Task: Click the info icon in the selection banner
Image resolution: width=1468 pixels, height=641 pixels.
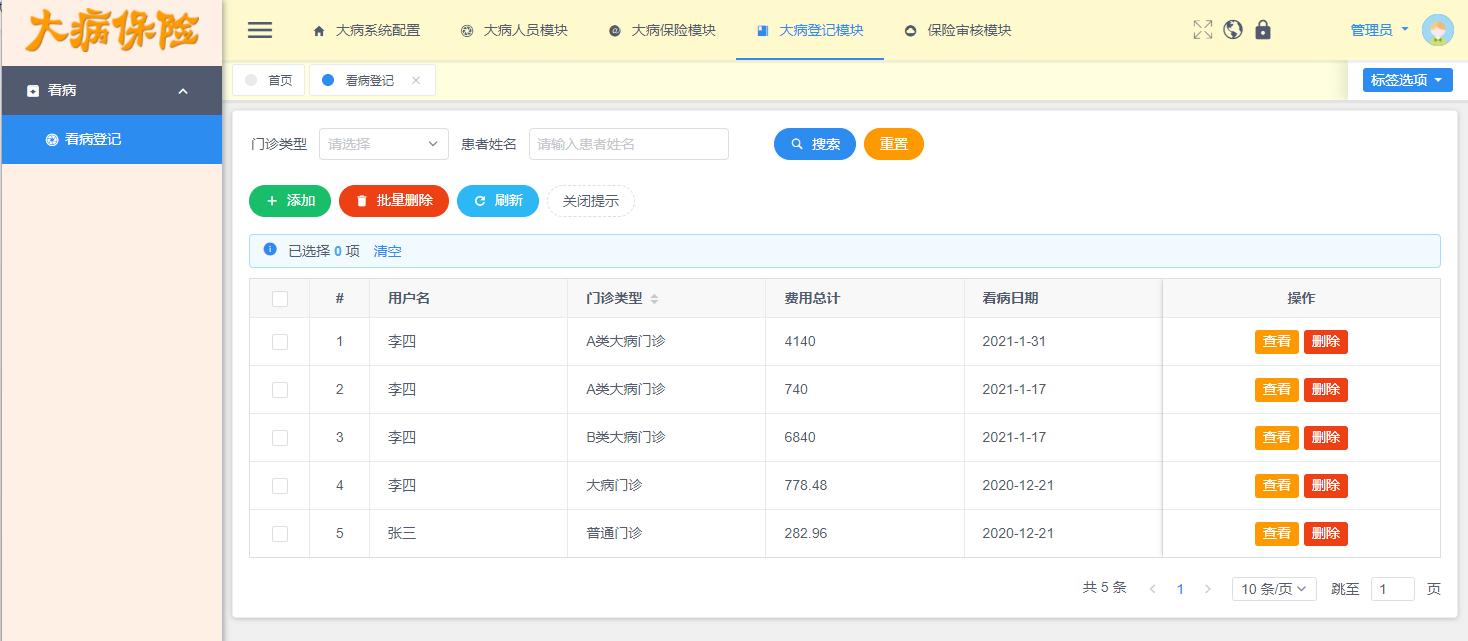Action: tap(269, 249)
